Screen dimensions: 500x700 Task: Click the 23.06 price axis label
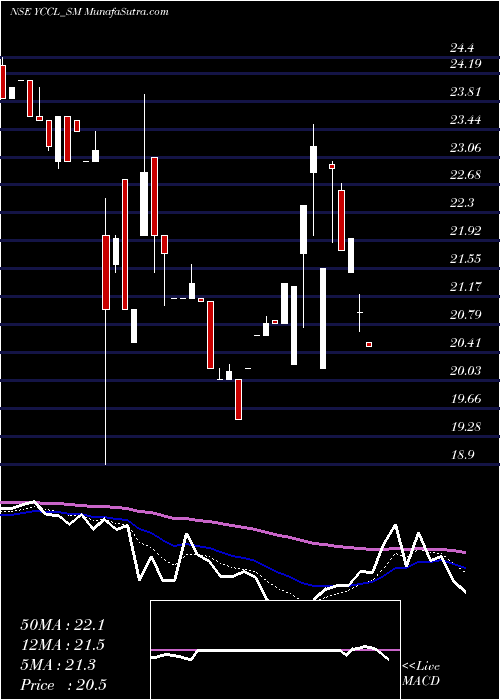click(466, 148)
